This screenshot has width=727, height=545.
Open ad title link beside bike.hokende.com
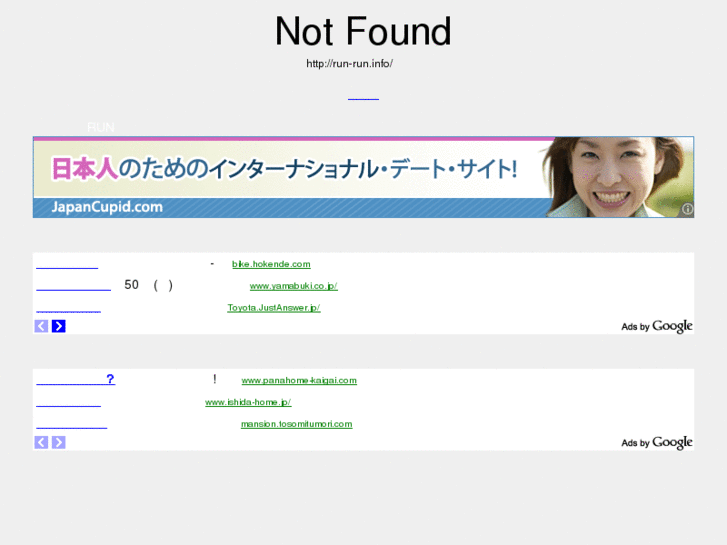(67, 265)
